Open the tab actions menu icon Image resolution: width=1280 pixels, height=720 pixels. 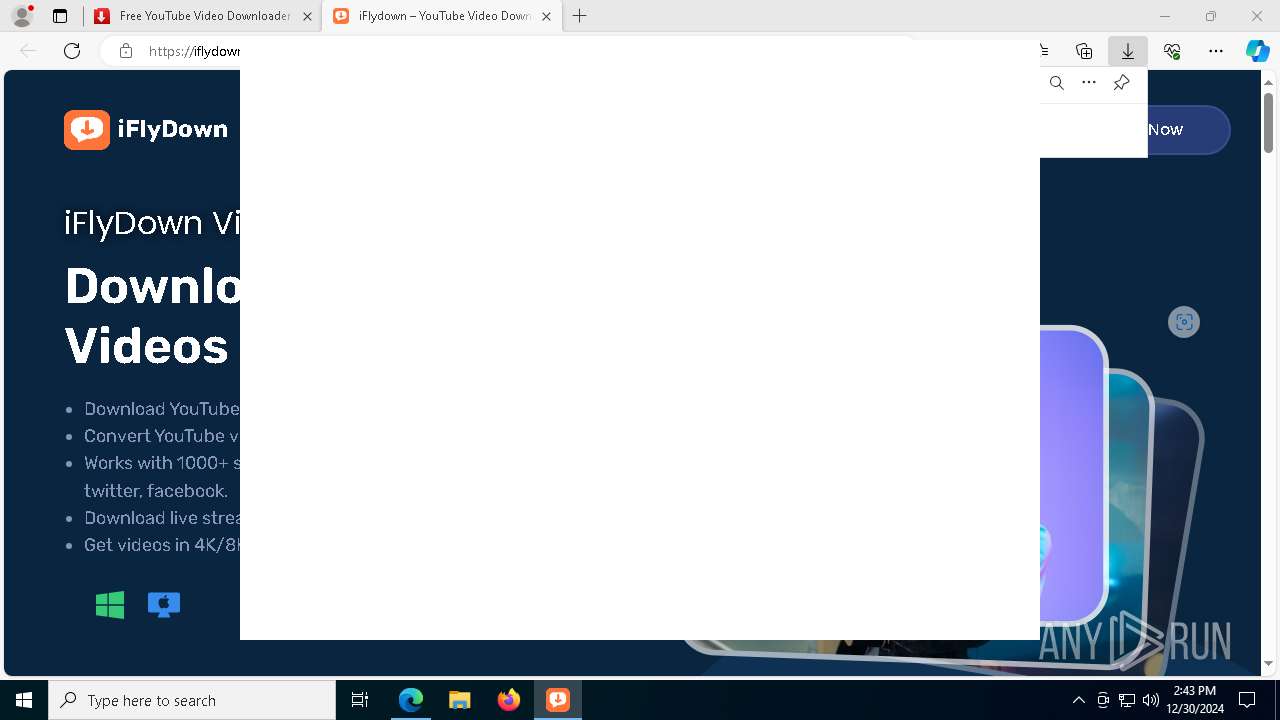[x=60, y=16]
